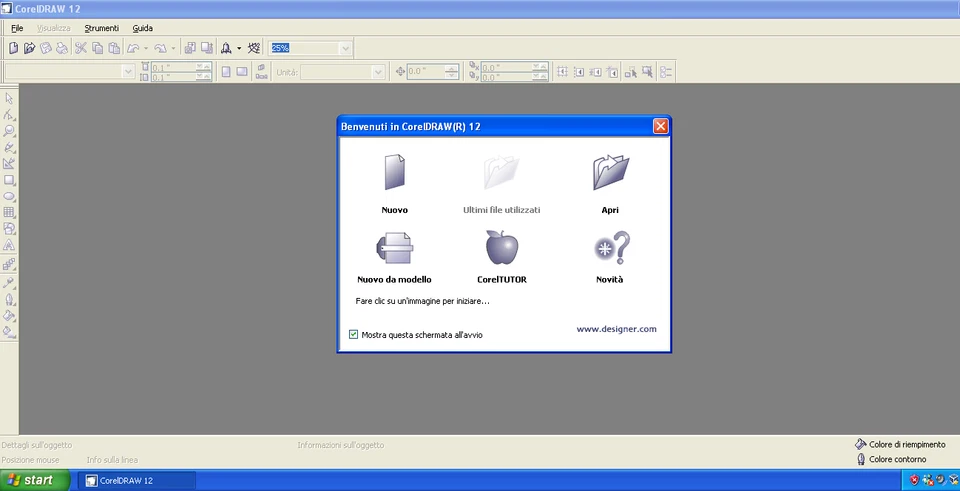
Task: Click Colore contorno outline indicator
Action: click(x=890, y=459)
